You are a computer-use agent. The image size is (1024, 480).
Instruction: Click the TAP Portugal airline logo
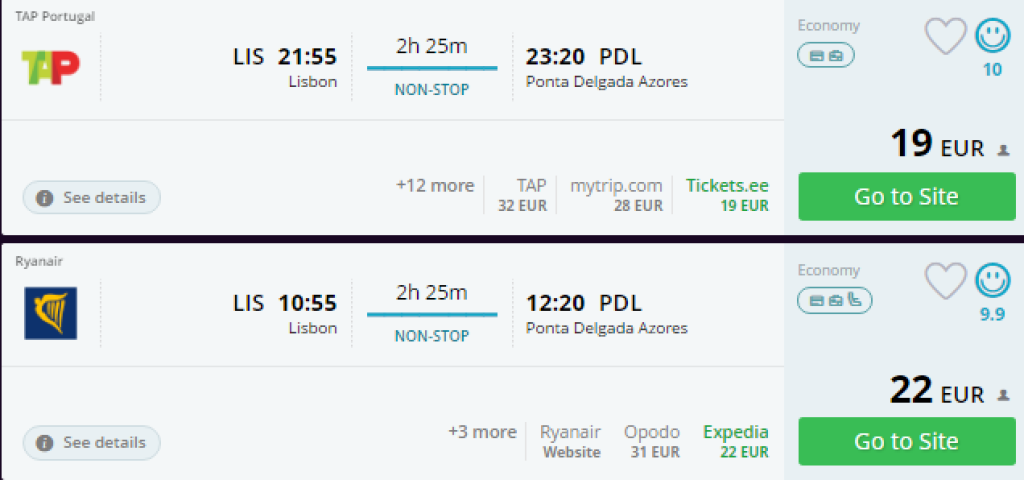[x=50, y=67]
